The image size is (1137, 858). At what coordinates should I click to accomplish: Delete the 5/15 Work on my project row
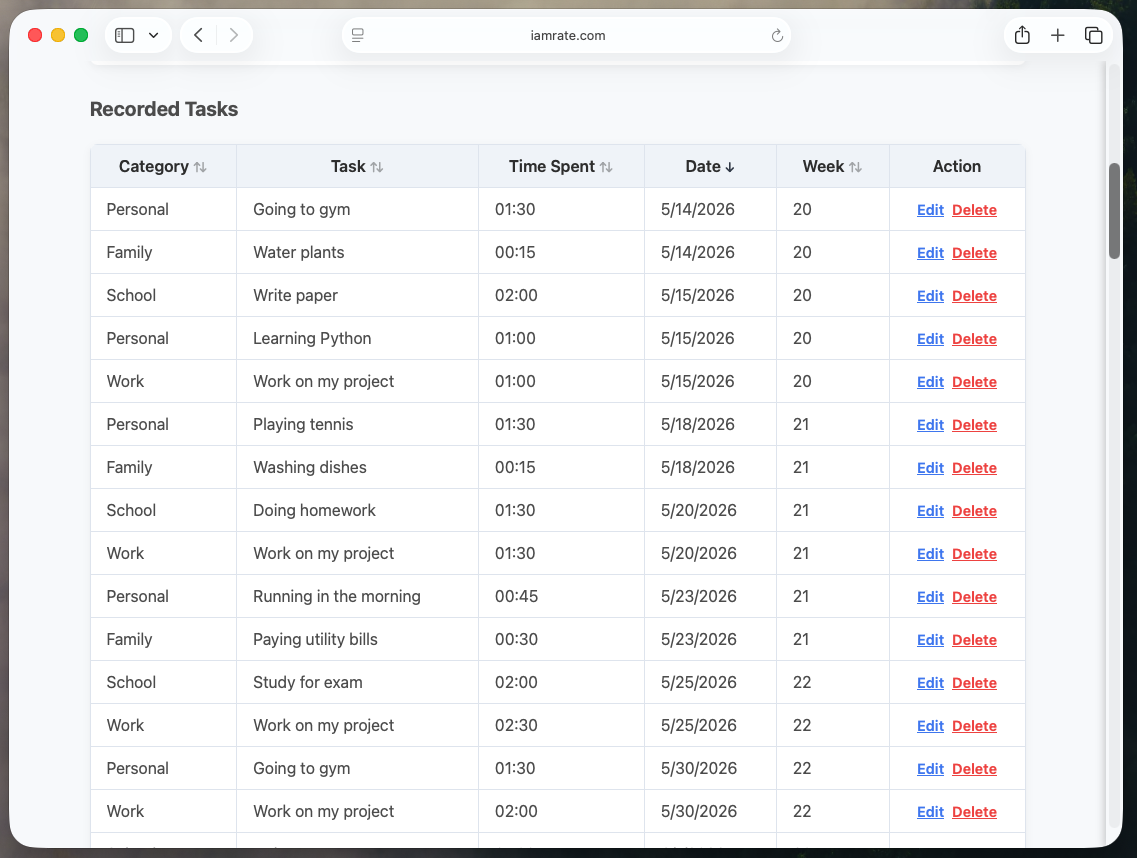click(974, 381)
